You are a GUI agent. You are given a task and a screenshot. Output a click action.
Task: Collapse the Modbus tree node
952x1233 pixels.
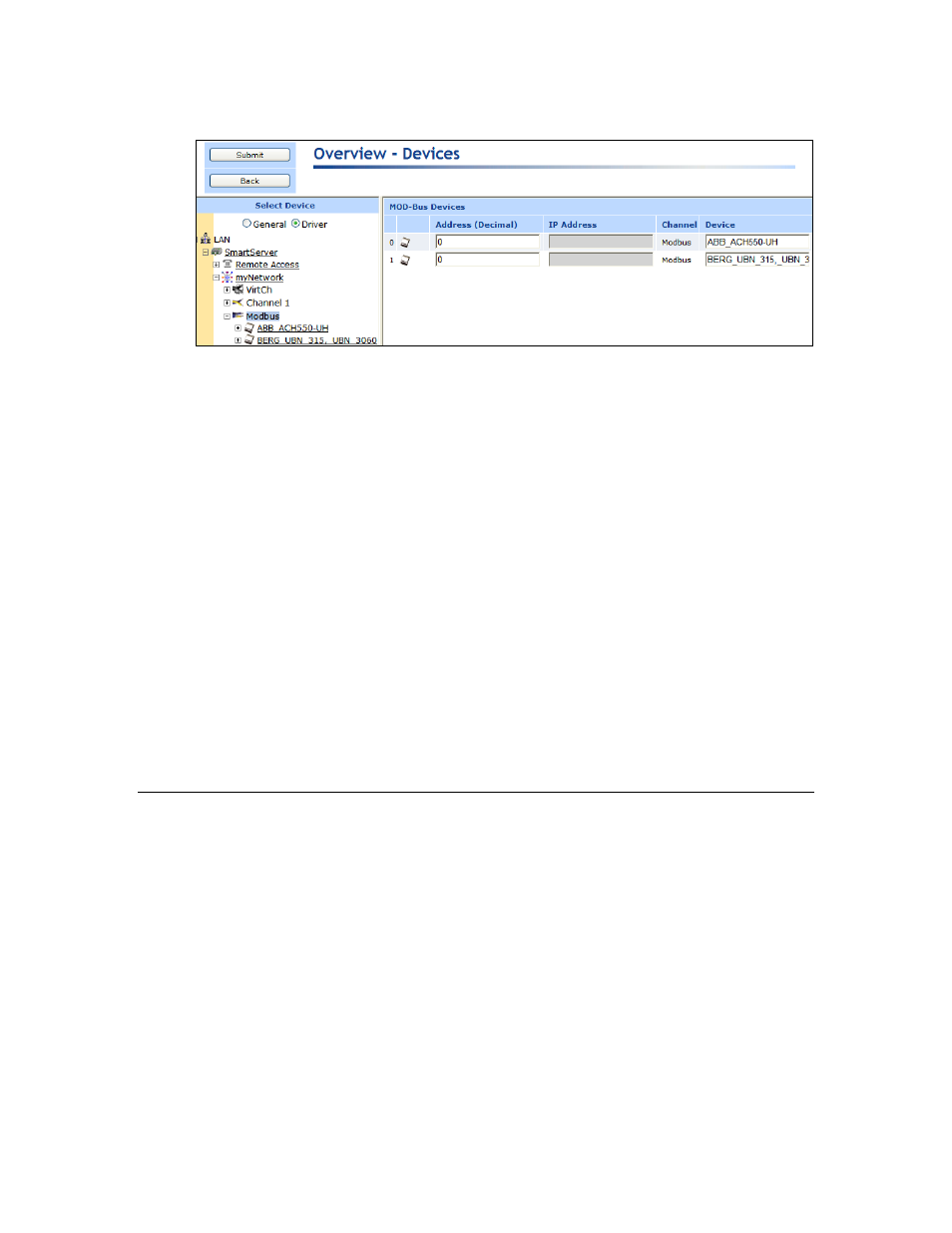[227, 315]
